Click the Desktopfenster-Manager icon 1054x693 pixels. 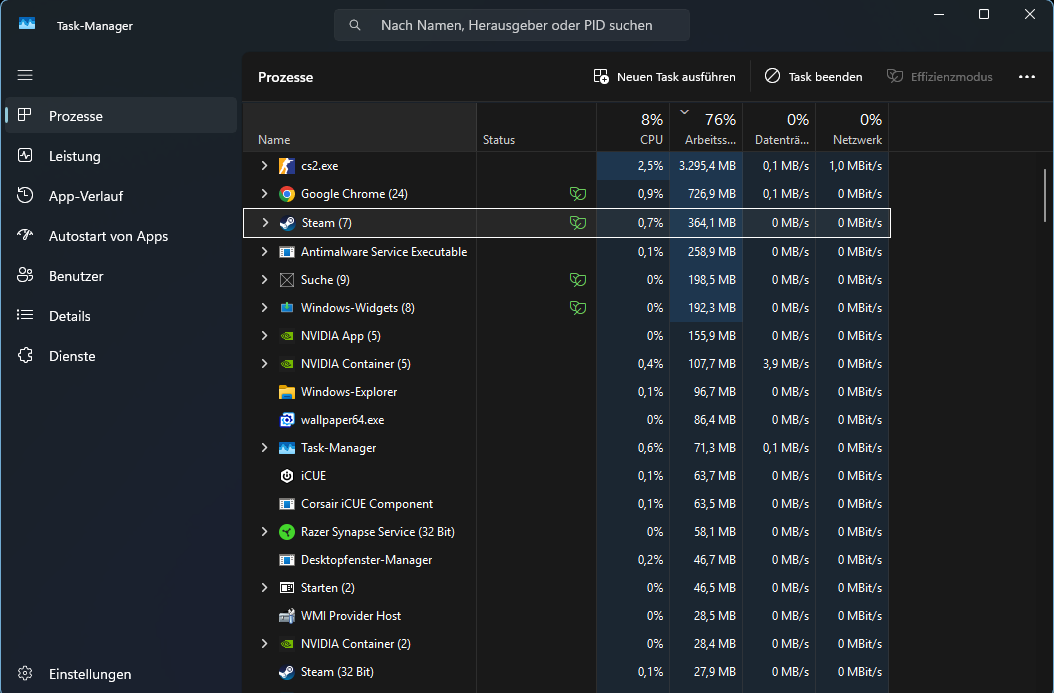287,560
